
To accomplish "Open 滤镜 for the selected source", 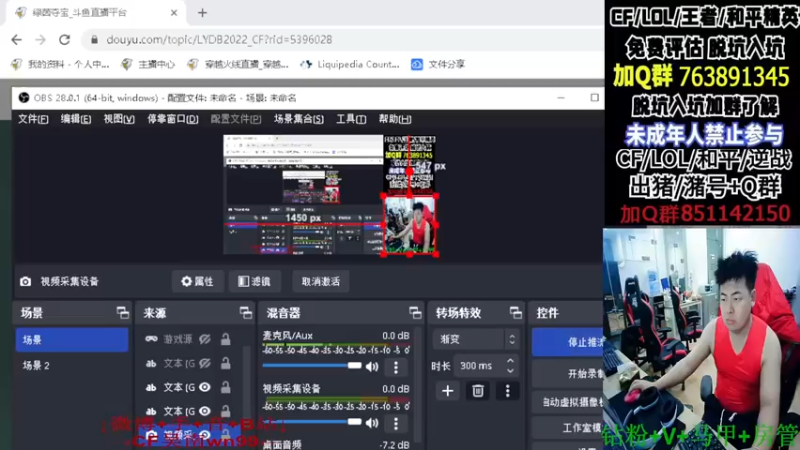I will point(254,281).
